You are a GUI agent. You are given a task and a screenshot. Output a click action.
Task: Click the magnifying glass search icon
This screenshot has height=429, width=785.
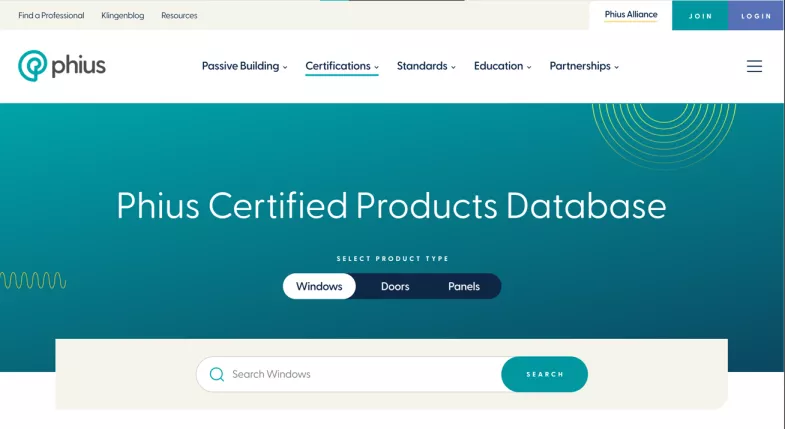pyautogui.click(x=217, y=374)
